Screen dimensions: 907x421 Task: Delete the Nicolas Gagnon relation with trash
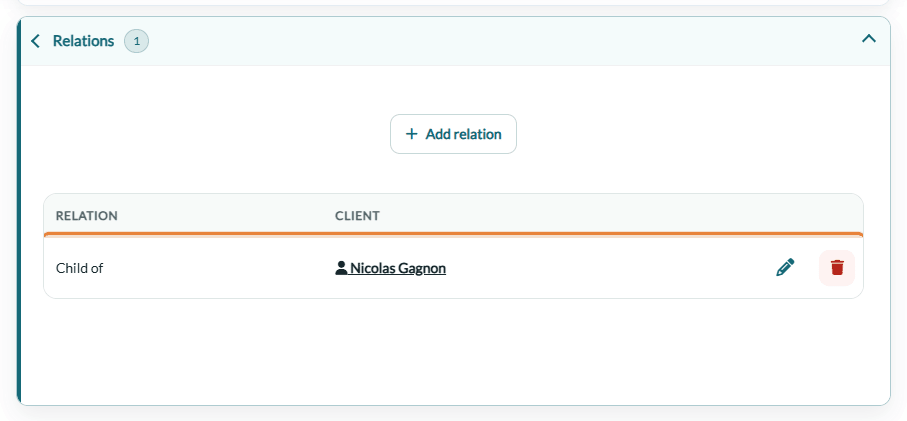coord(836,268)
